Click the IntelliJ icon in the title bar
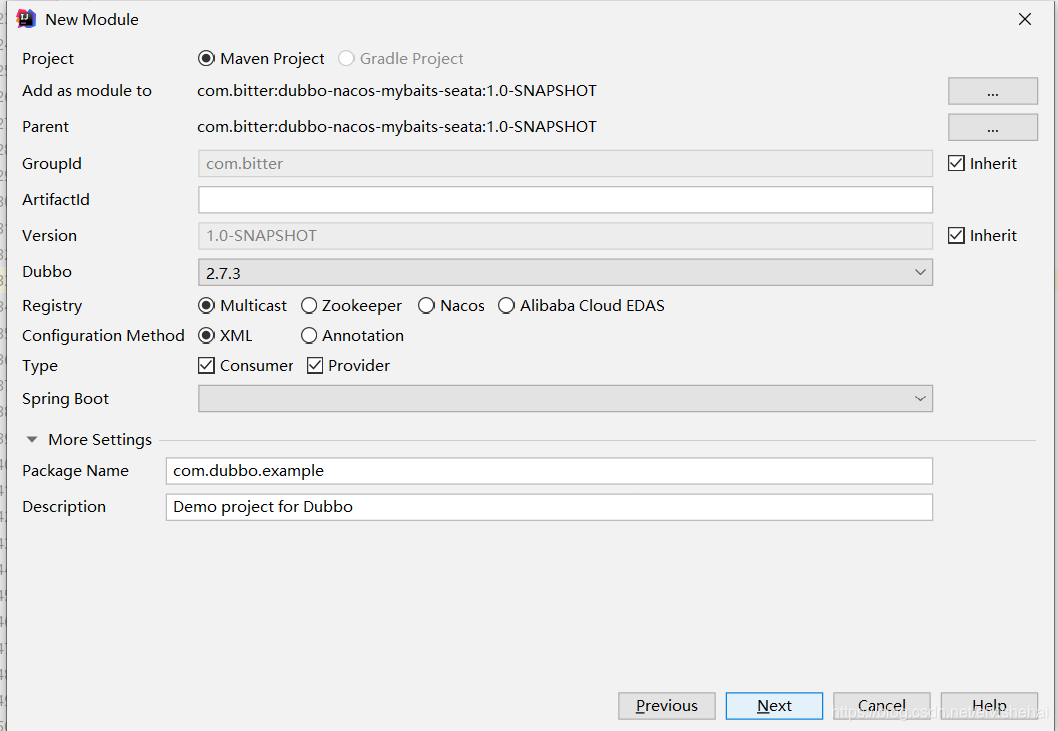1058x731 pixels. [x=26, y=19]
